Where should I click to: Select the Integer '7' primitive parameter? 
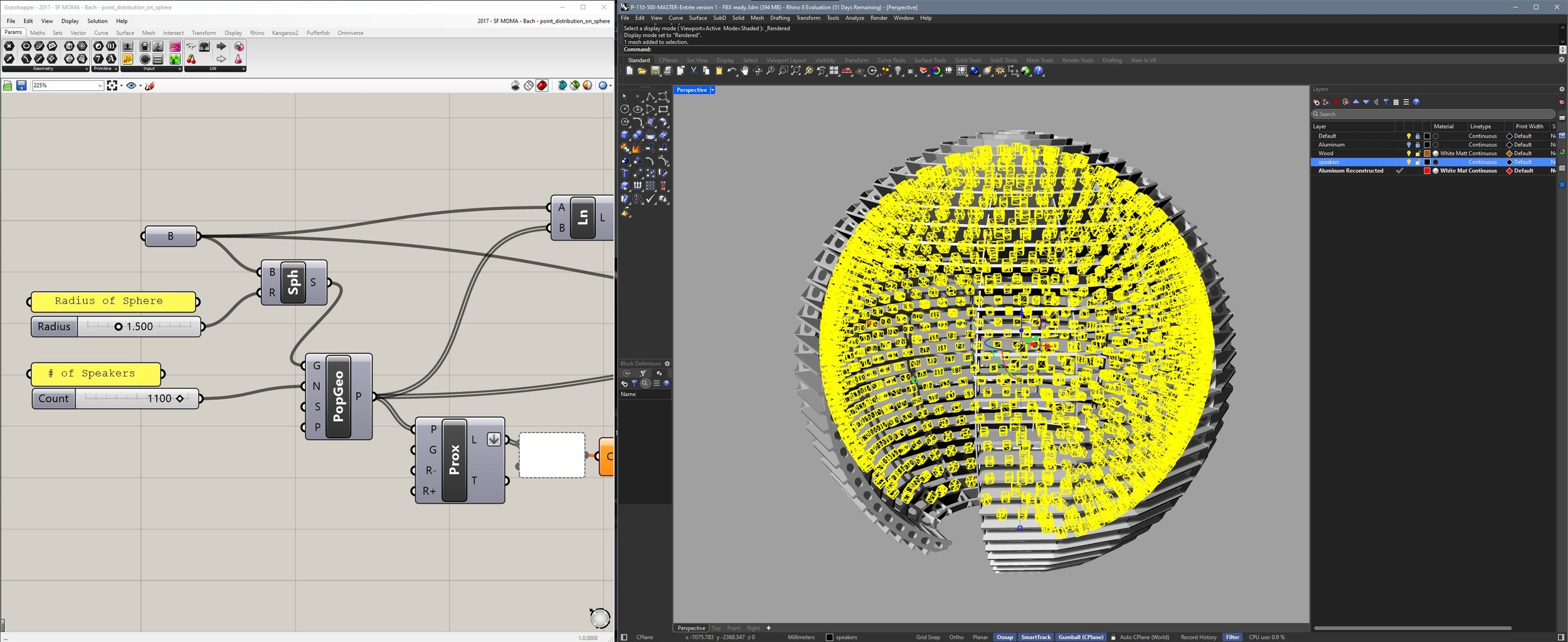(98, 58)
